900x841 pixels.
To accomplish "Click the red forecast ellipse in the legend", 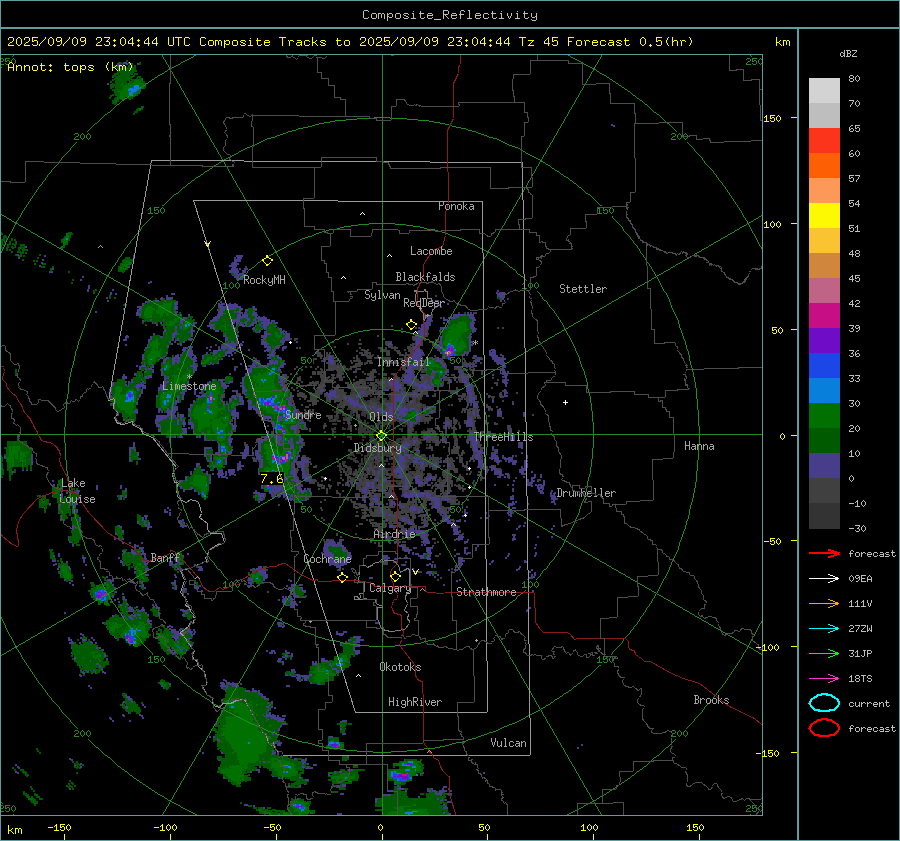I will (824, 728).
